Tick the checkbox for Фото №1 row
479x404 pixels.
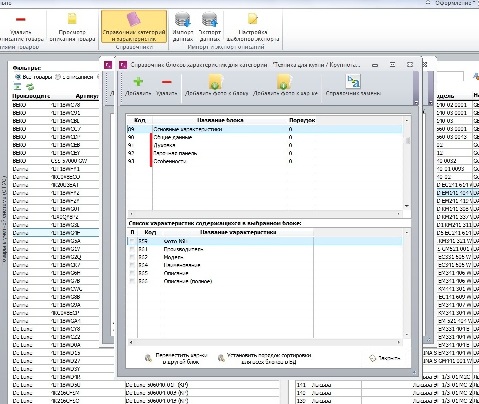point(132,241)
